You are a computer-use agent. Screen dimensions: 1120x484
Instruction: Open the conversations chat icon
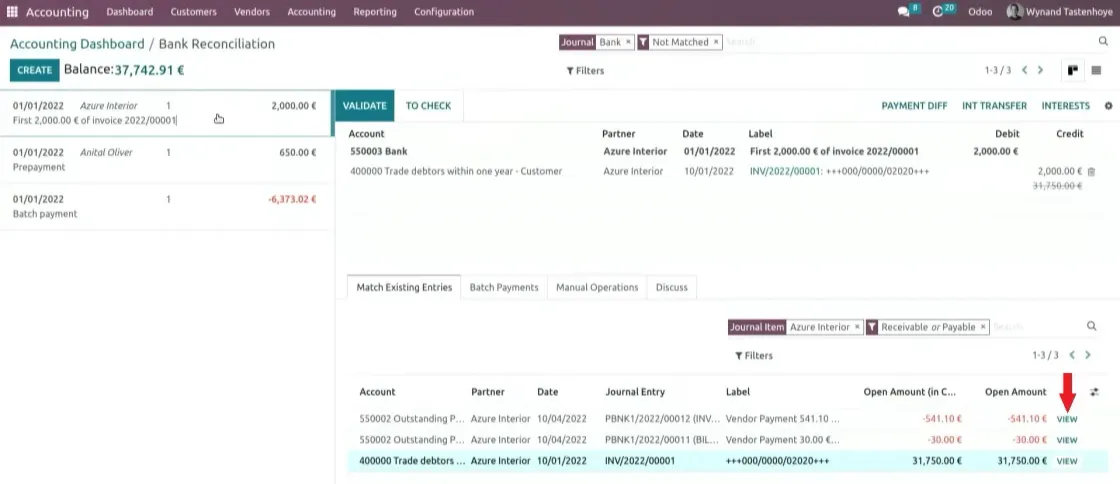[x=904, y=12]
